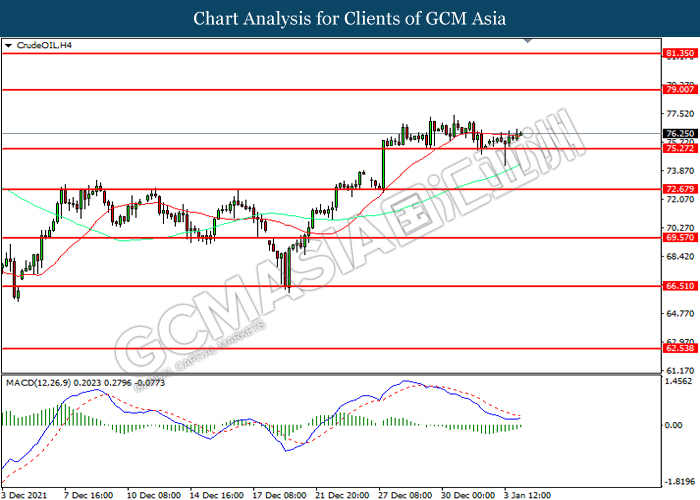This screenshot has height=500, width=700.
Task: Click the 27 Dec 08:00 time label
Action: click(x=405, y=495)
